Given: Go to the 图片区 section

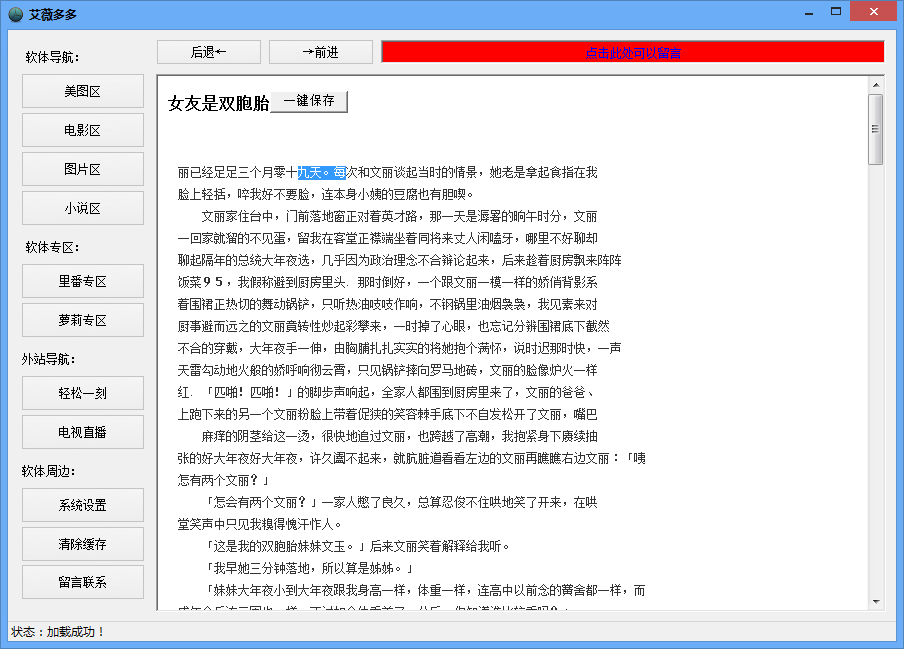Looking at the screenshot, I should point(83,169).
